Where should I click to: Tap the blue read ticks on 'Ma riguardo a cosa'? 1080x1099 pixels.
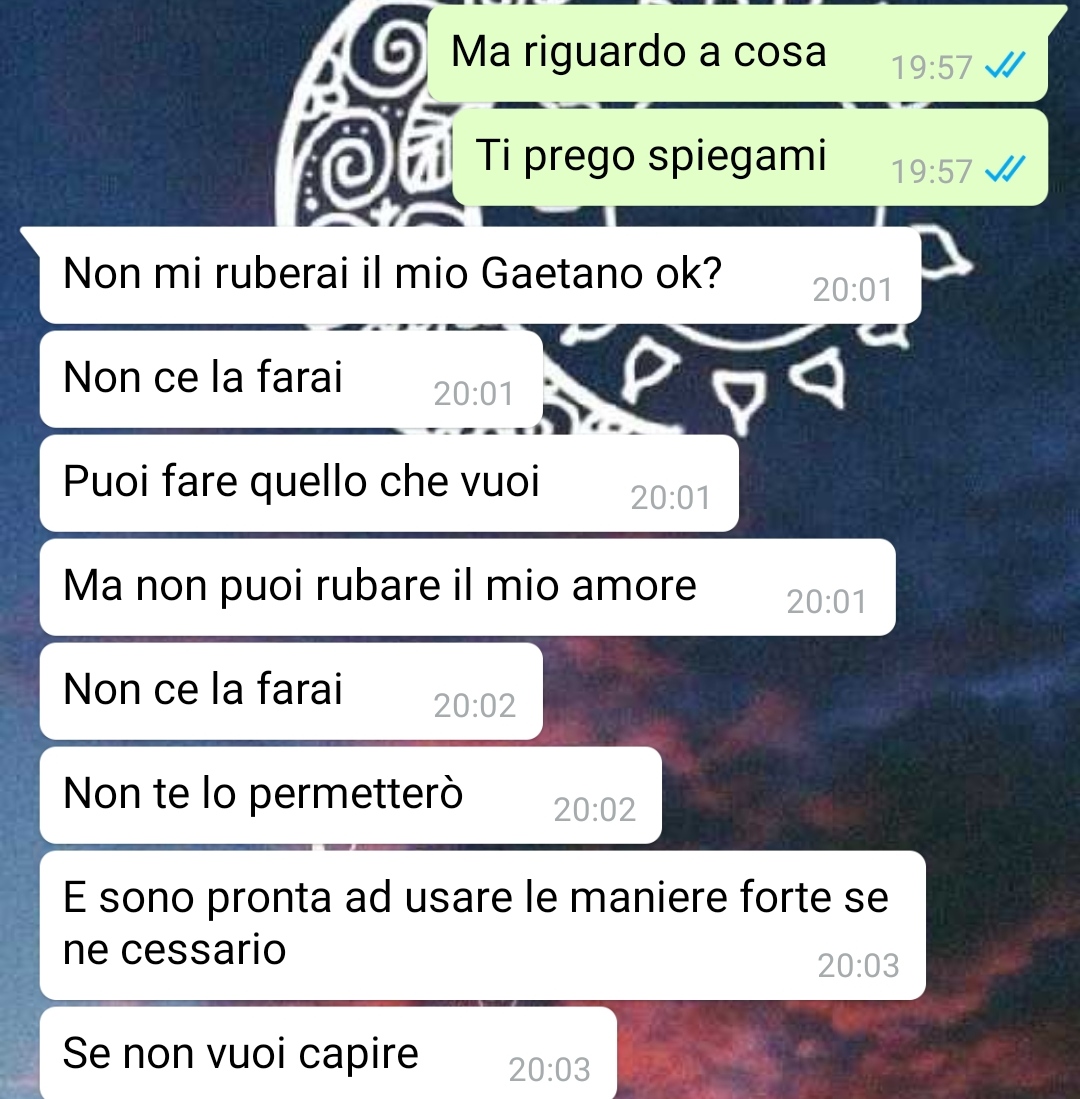(x=1005, y=66)
